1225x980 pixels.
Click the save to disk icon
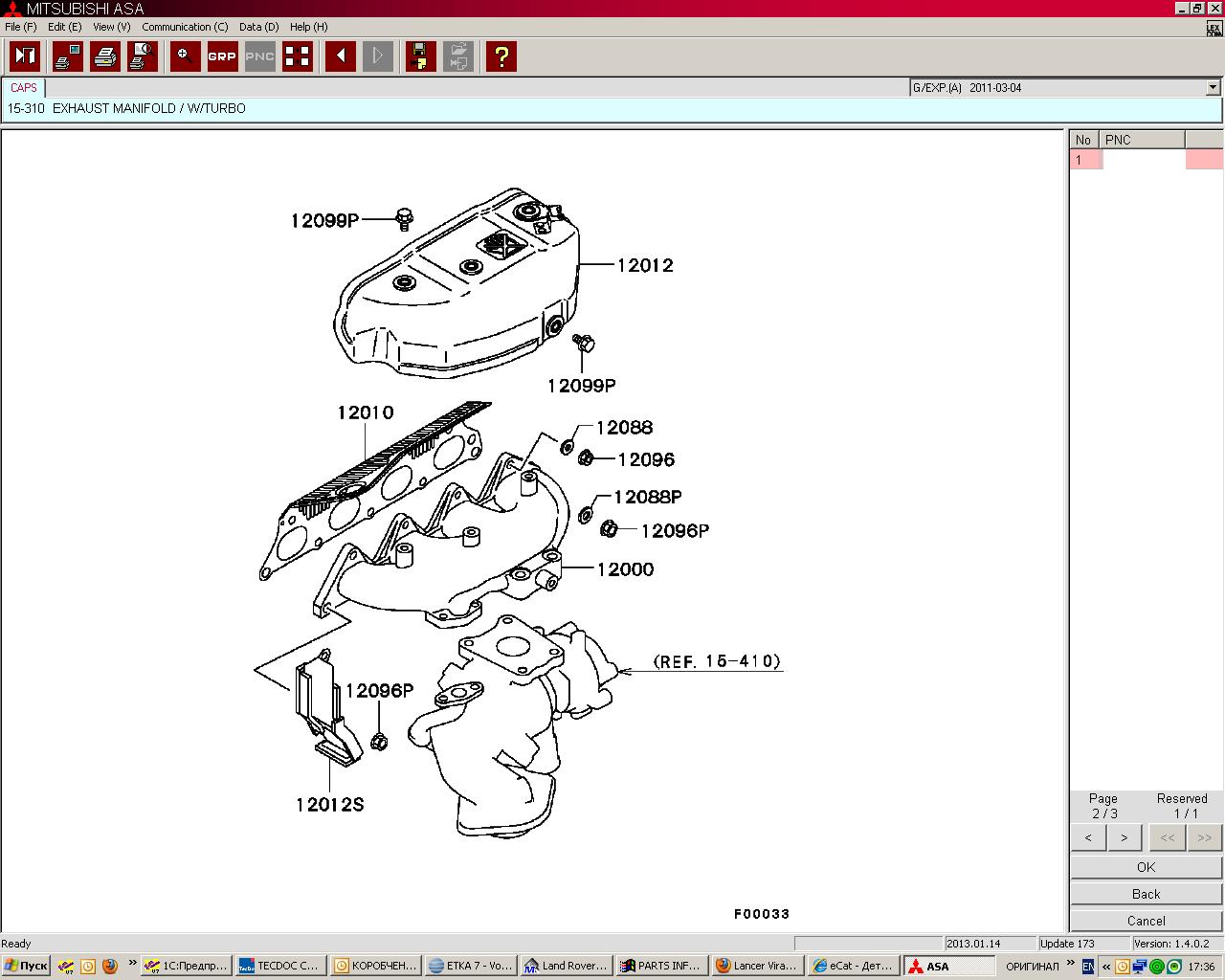(419, 56)
